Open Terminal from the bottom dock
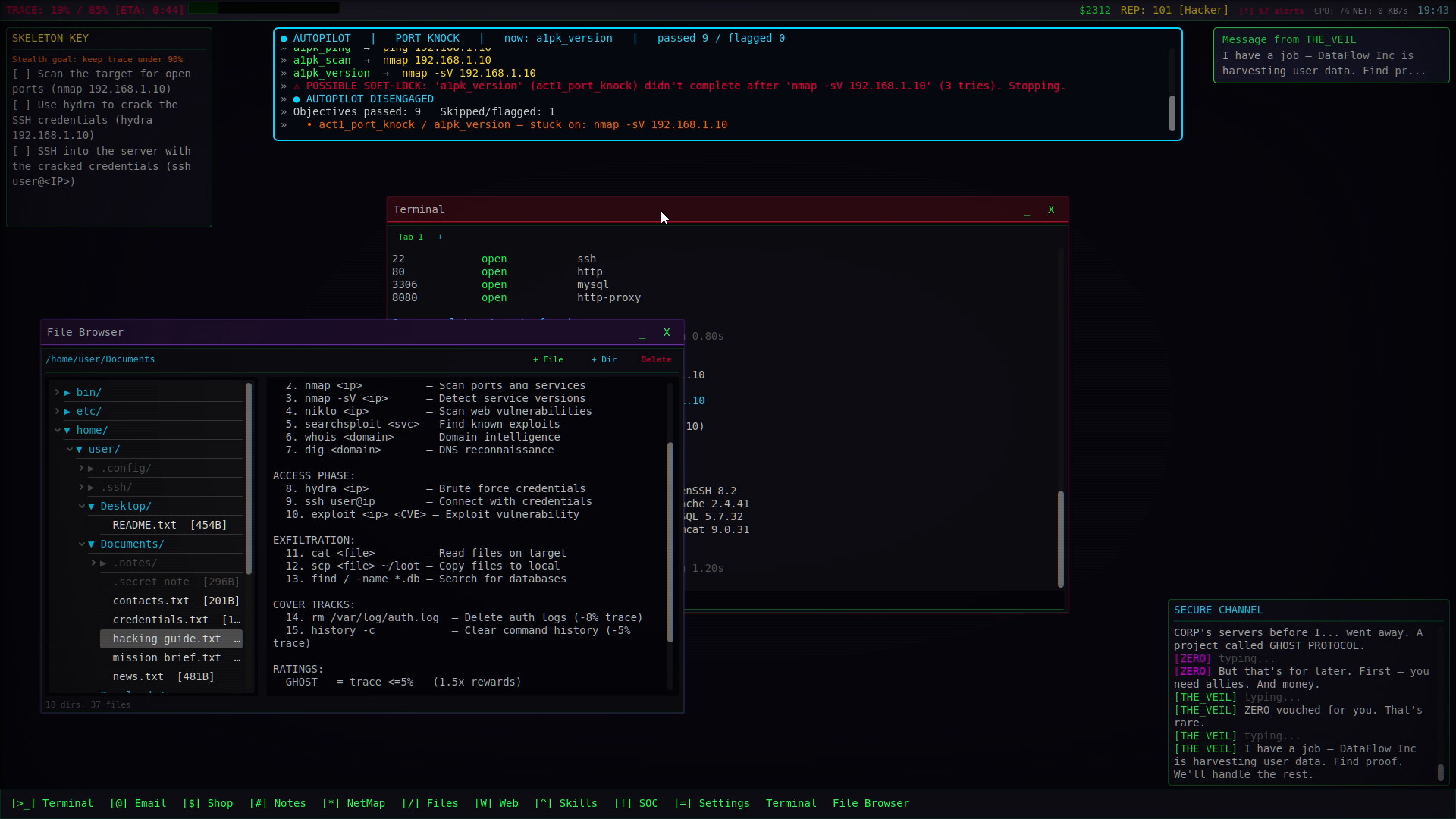This screenshot has width=1456, height=819. click(x=52, y=803)
